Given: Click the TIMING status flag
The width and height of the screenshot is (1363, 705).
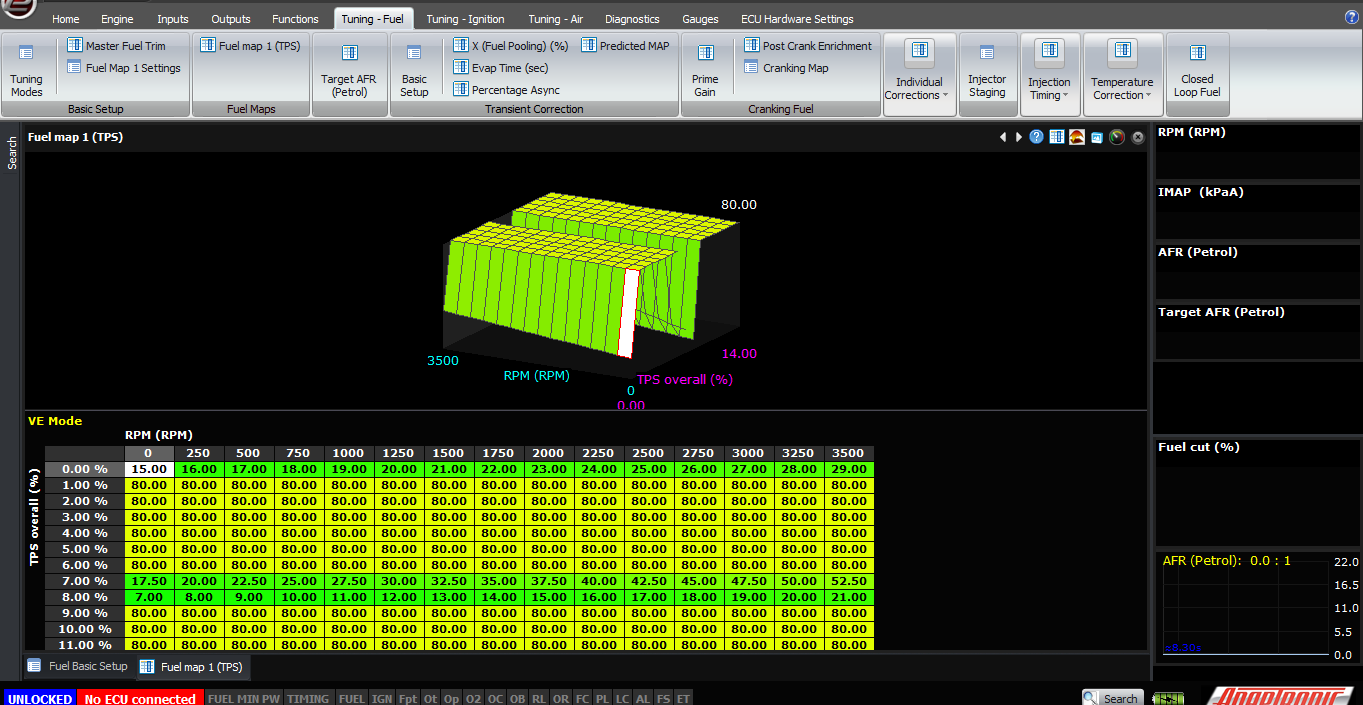Looking at the screenshot, I should 308,698.
